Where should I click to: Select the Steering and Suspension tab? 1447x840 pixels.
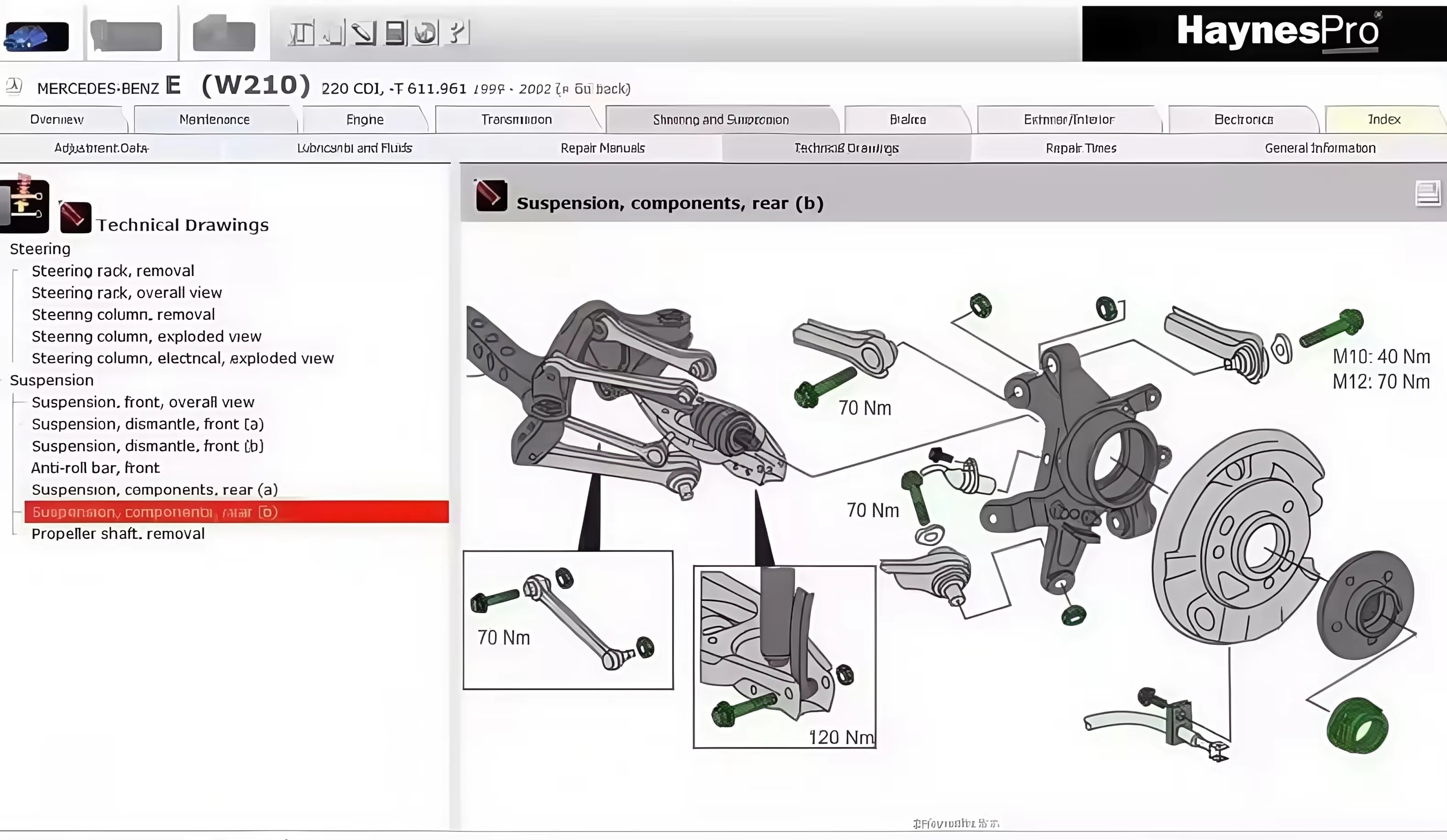pyautogui.click(x=721, y=119)
